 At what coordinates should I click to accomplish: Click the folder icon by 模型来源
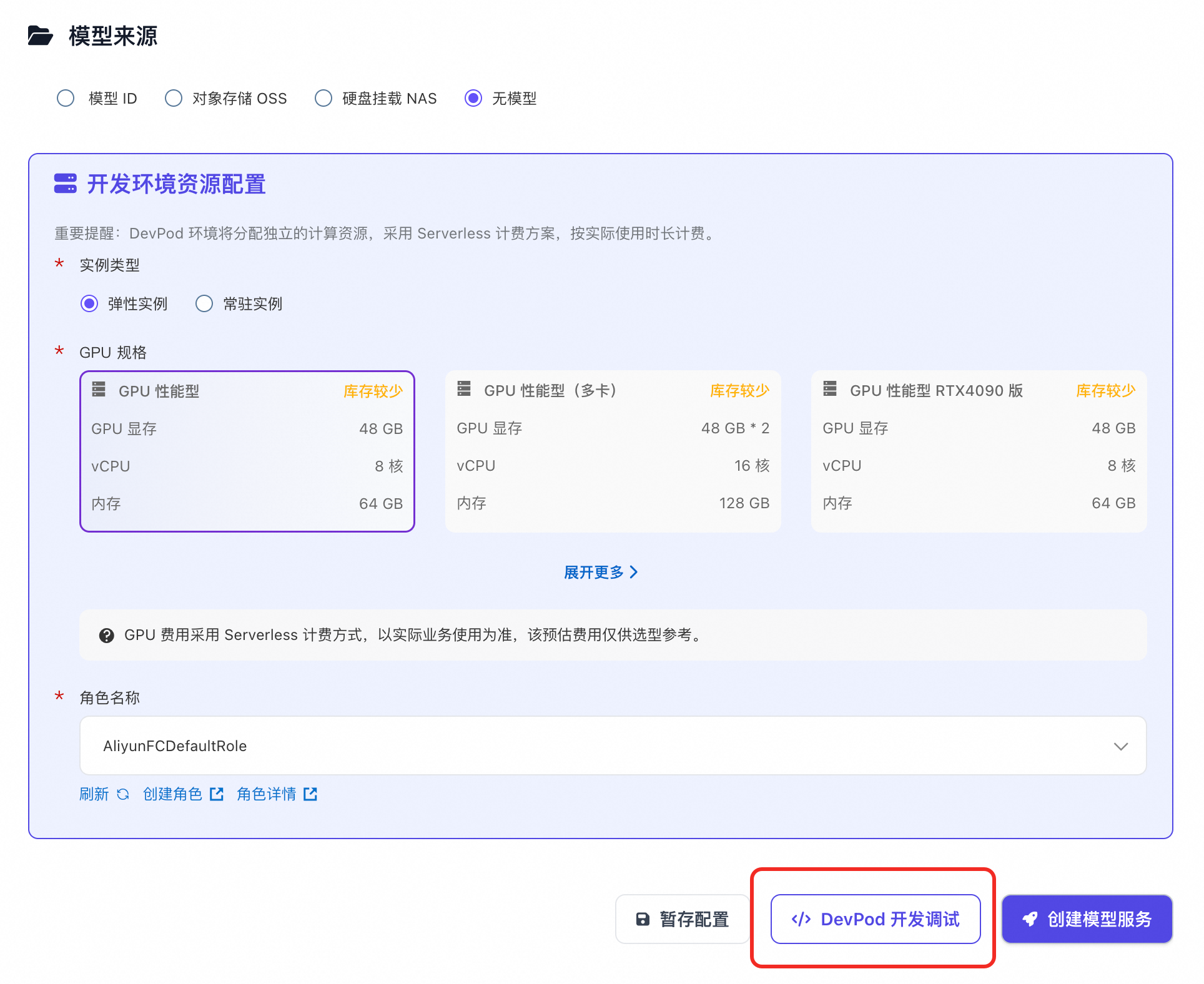[x=41, y=36]
